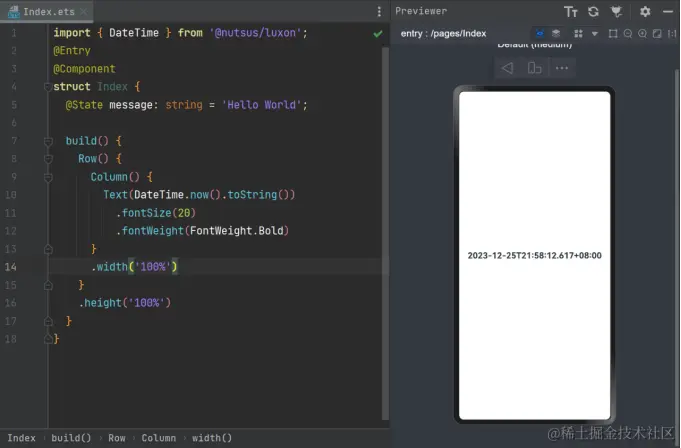Click the device back triangle button

tap(507, 68)
